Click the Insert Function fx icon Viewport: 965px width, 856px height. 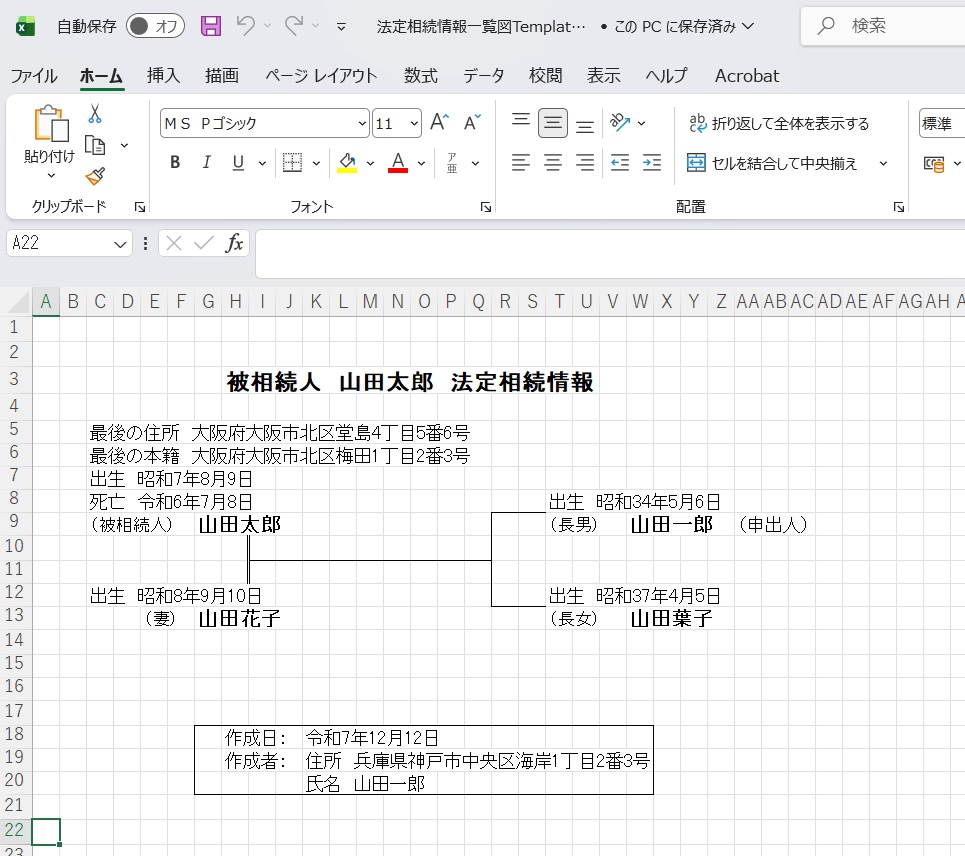[234, 243]
